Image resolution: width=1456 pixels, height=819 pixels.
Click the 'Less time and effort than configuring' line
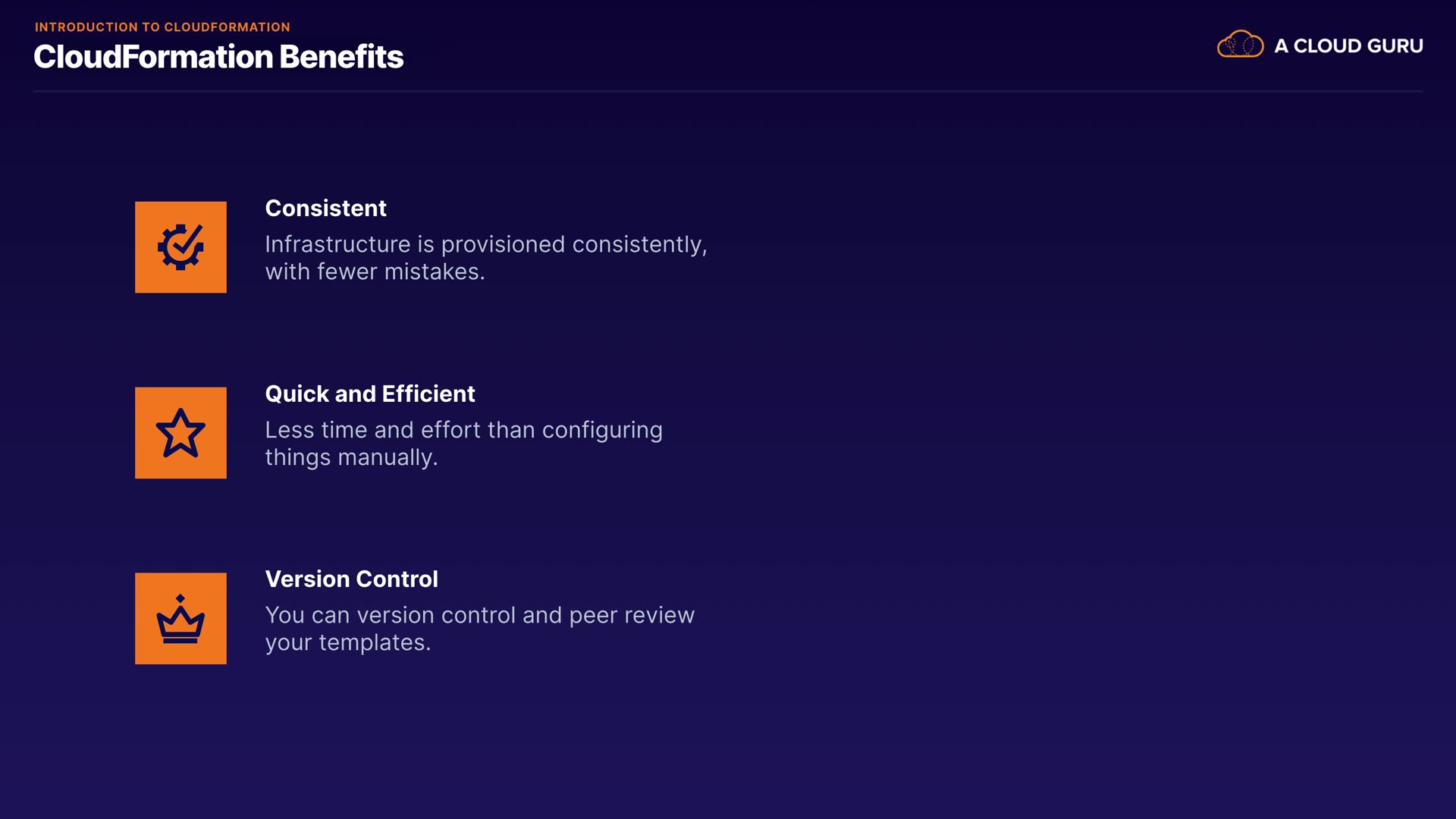(463, 431)
